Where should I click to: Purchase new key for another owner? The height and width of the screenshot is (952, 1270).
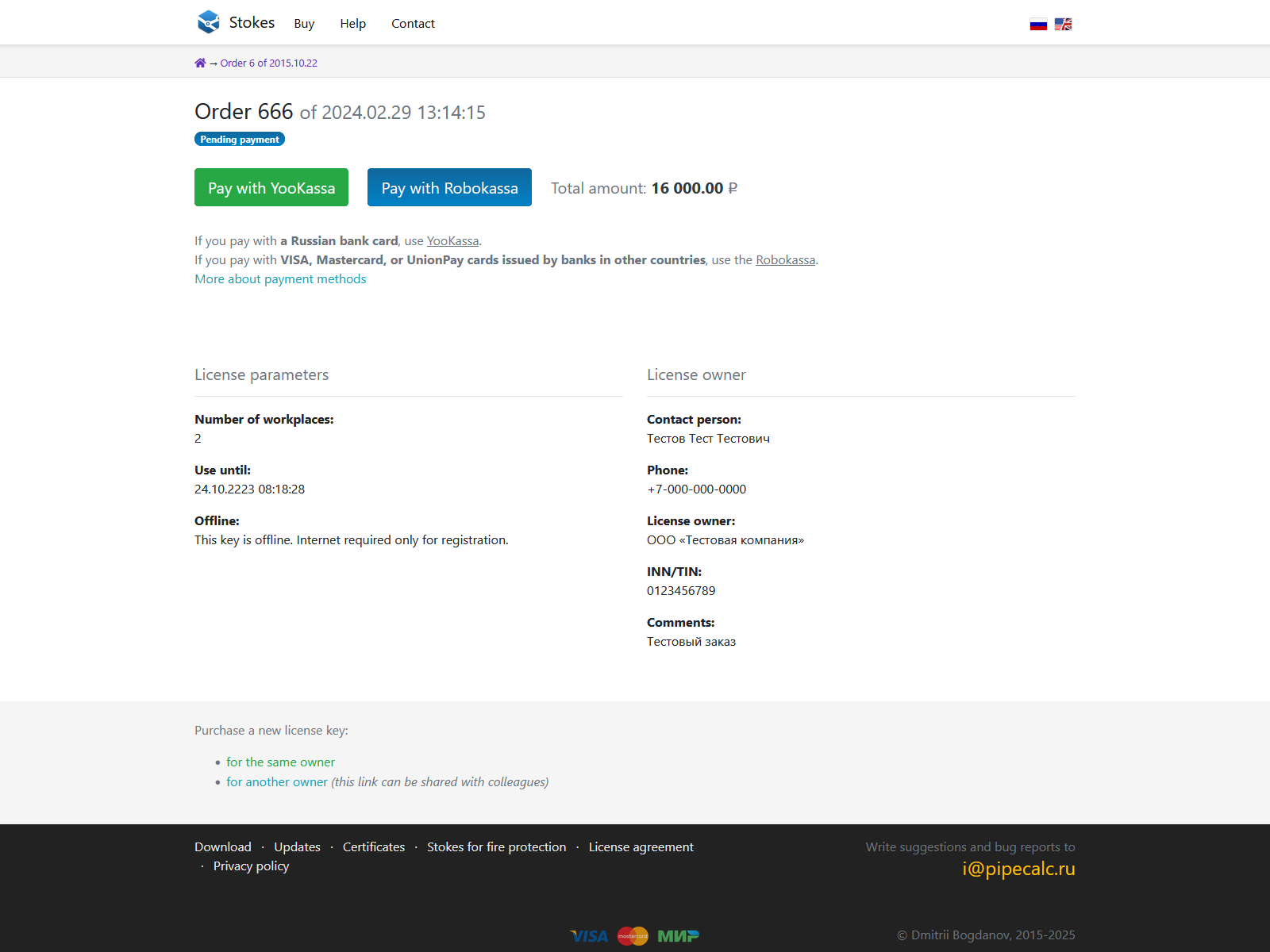[x=276, y=782]
